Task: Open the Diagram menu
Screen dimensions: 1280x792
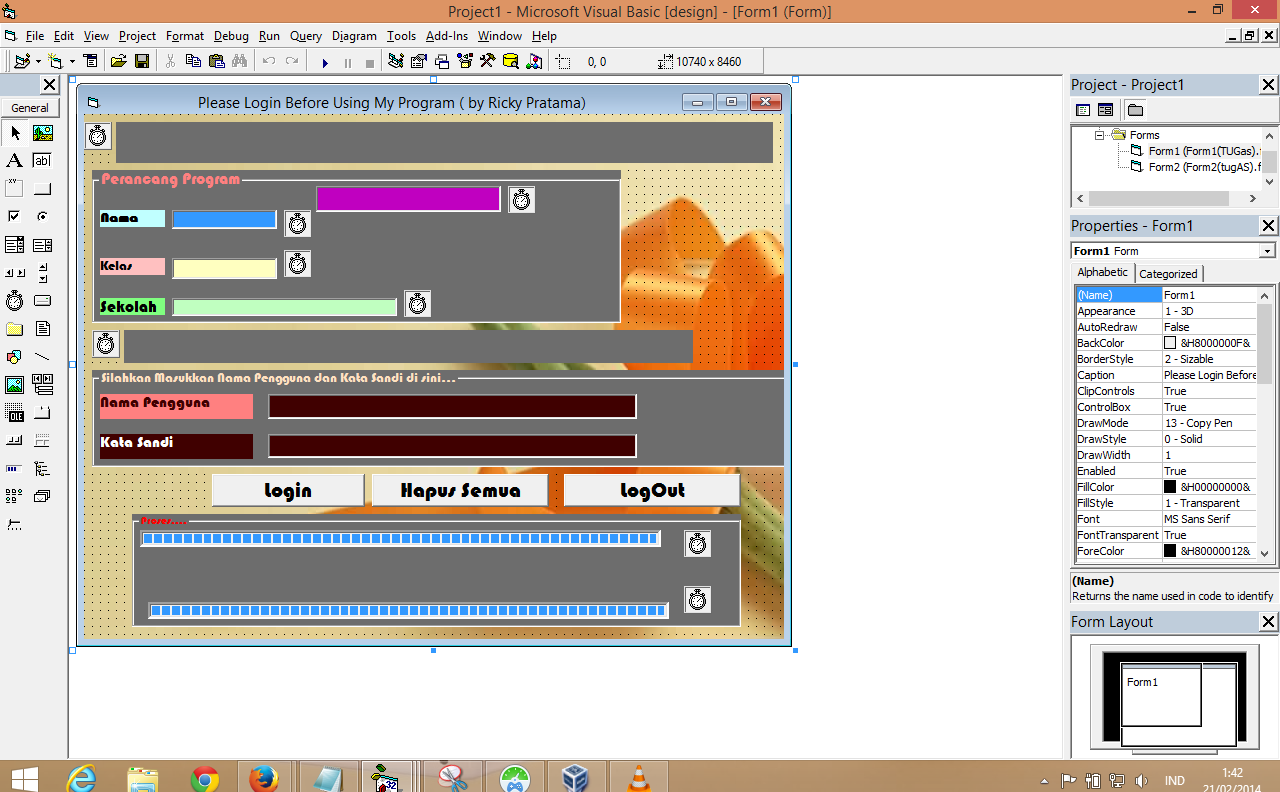Action: (354, 36)
